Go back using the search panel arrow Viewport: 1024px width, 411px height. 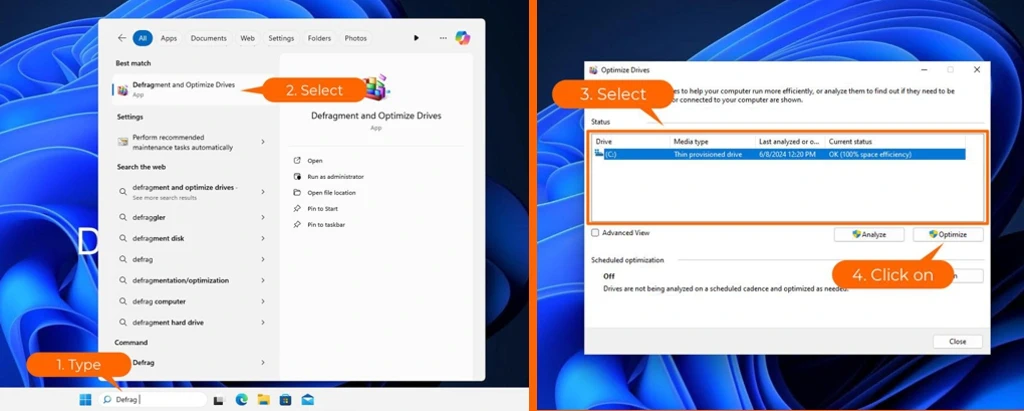[121, 38]
